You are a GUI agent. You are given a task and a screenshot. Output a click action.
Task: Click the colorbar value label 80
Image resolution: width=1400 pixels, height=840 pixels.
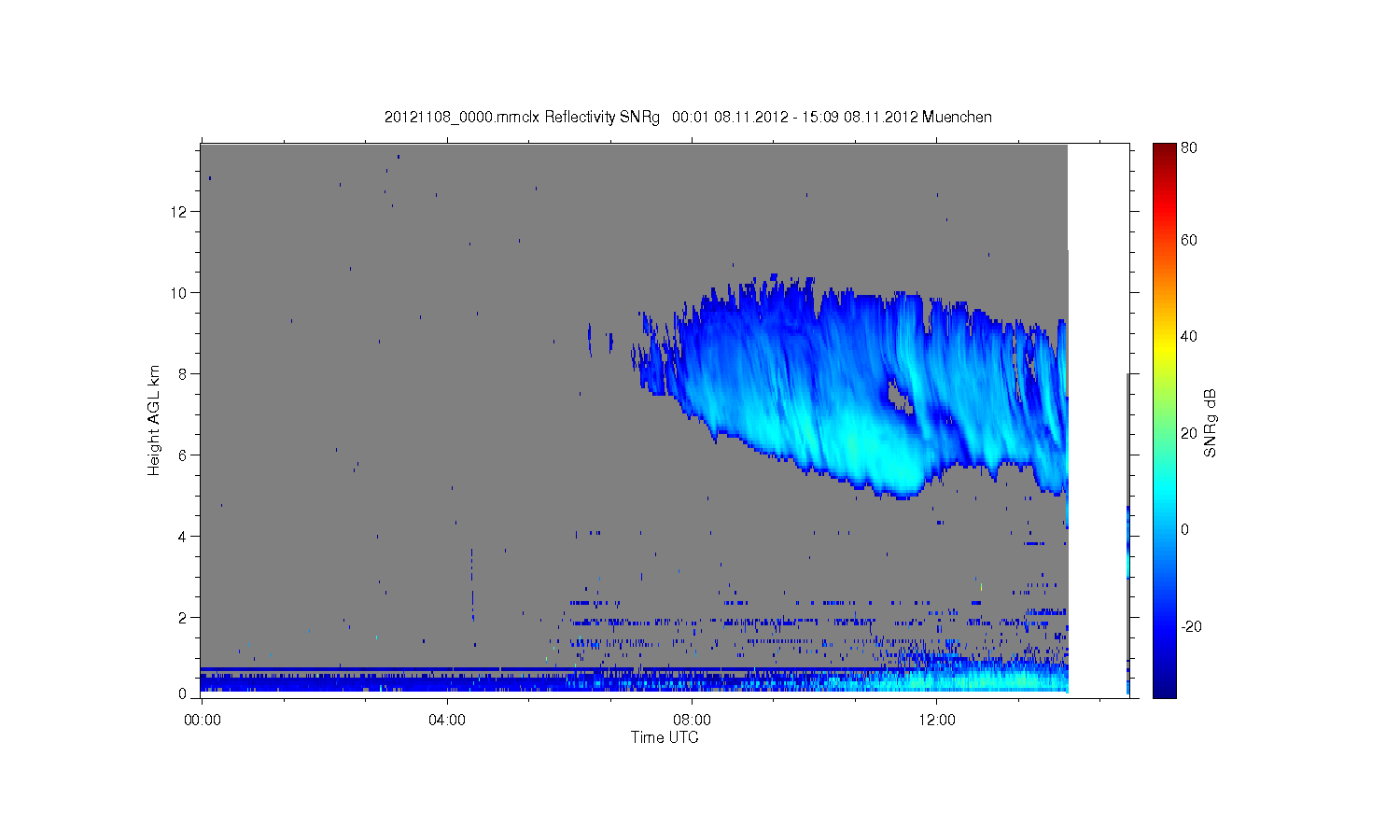click(1189, 148)
